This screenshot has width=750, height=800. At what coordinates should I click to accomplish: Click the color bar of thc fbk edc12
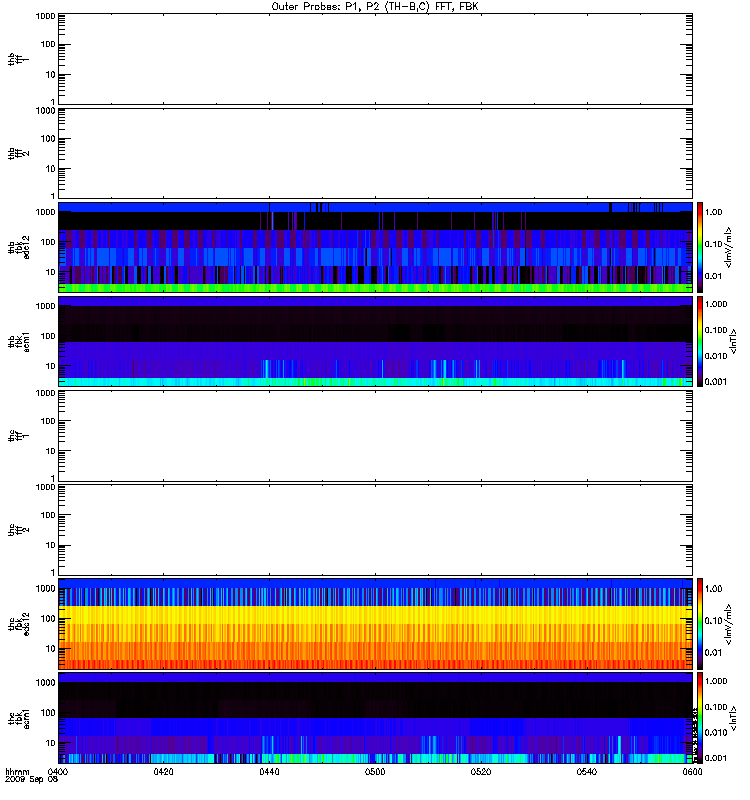(700, 624)
